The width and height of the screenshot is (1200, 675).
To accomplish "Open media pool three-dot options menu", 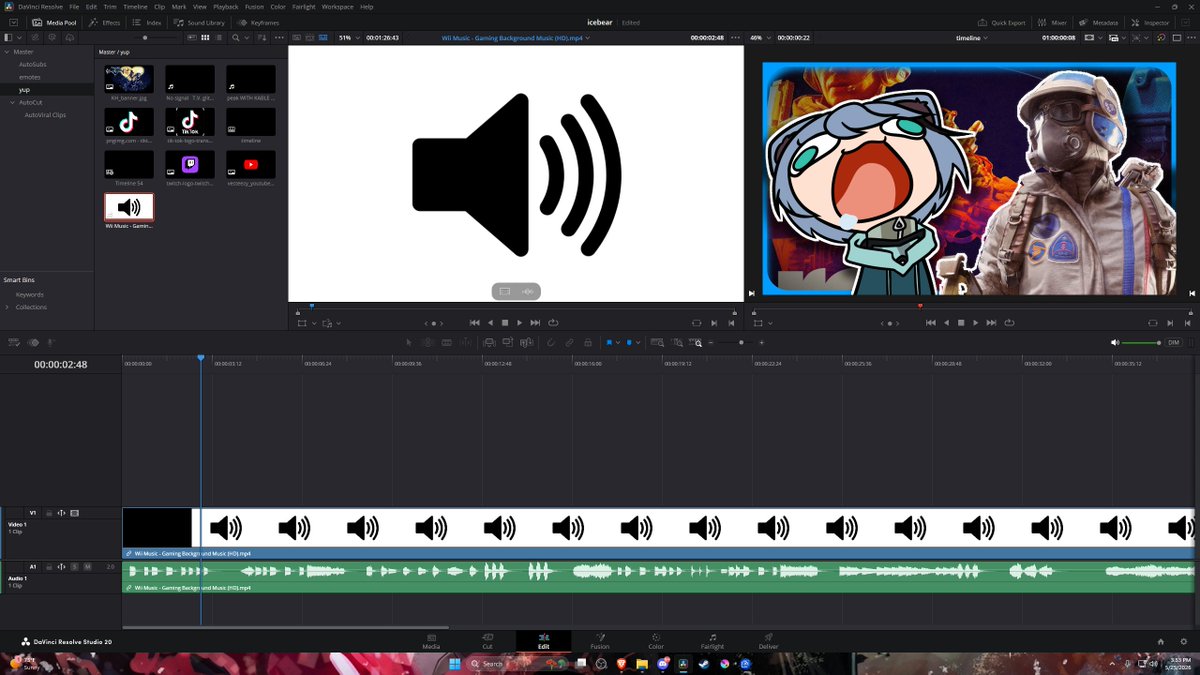I will (x=277, y=37).
